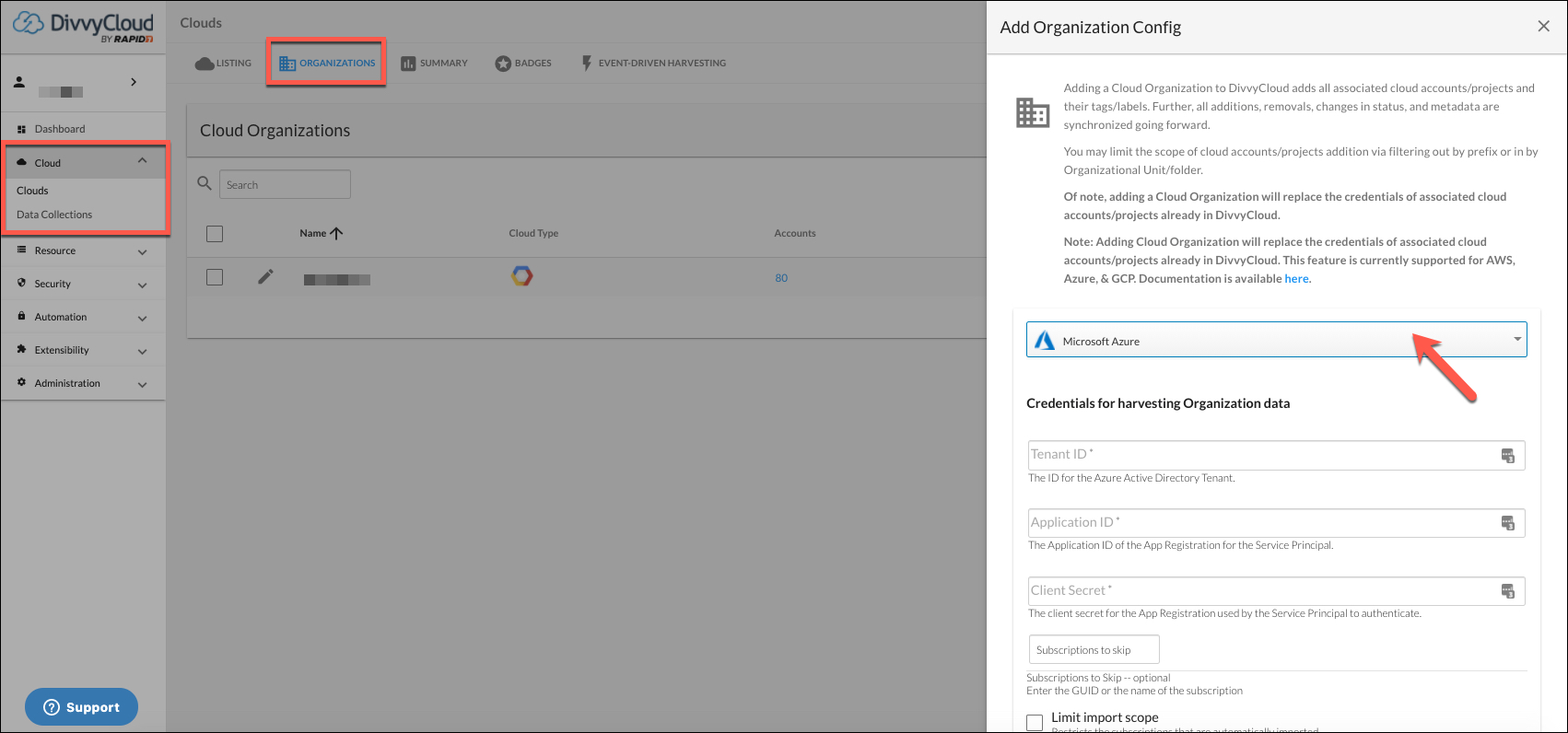The height and width of the screenshot is (733, 1568).
Task: Open the 80 accounts link
Action: coord(781,278)
